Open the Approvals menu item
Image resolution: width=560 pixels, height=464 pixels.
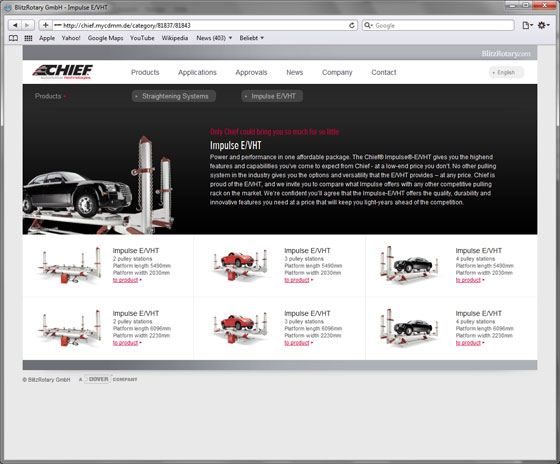click(x=251, y=73)
